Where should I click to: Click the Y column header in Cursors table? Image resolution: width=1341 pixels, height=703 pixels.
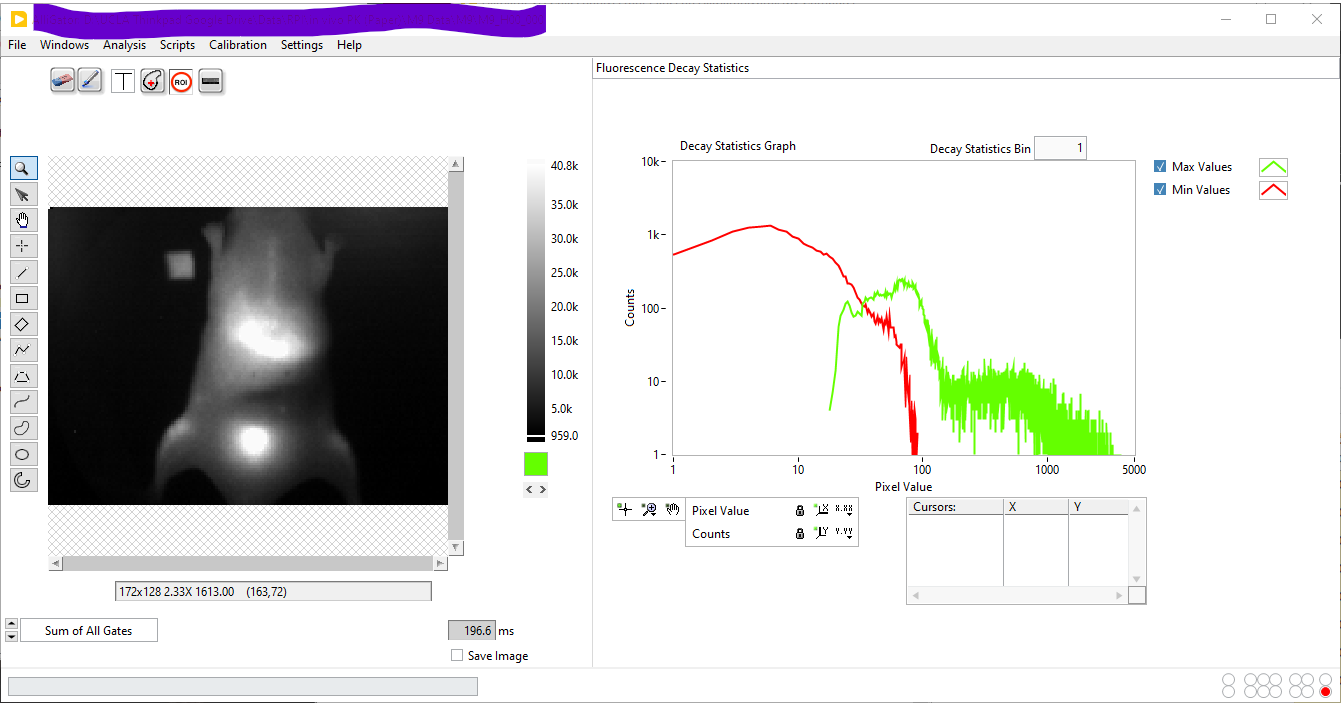pyautogui.click(x=1098, y=507)
